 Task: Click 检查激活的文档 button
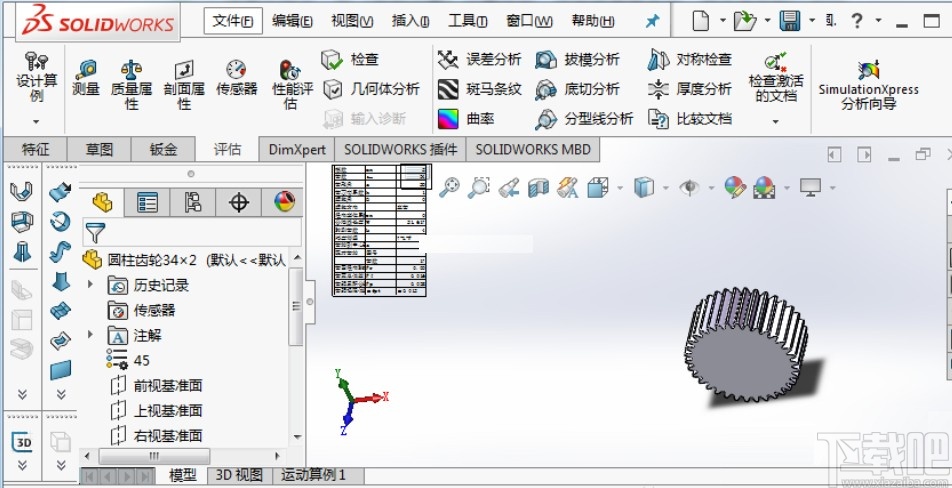click(x=775, y=78)
